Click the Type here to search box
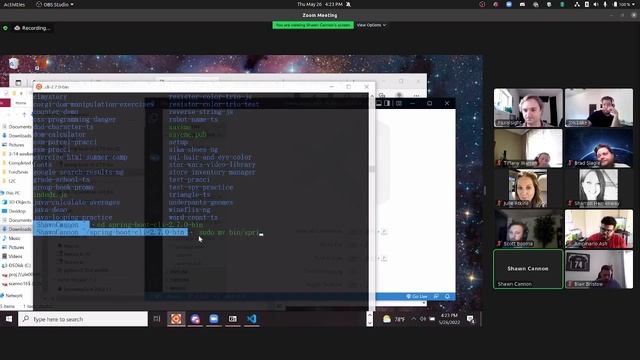 pyautogui.click(x=83, y=319)
